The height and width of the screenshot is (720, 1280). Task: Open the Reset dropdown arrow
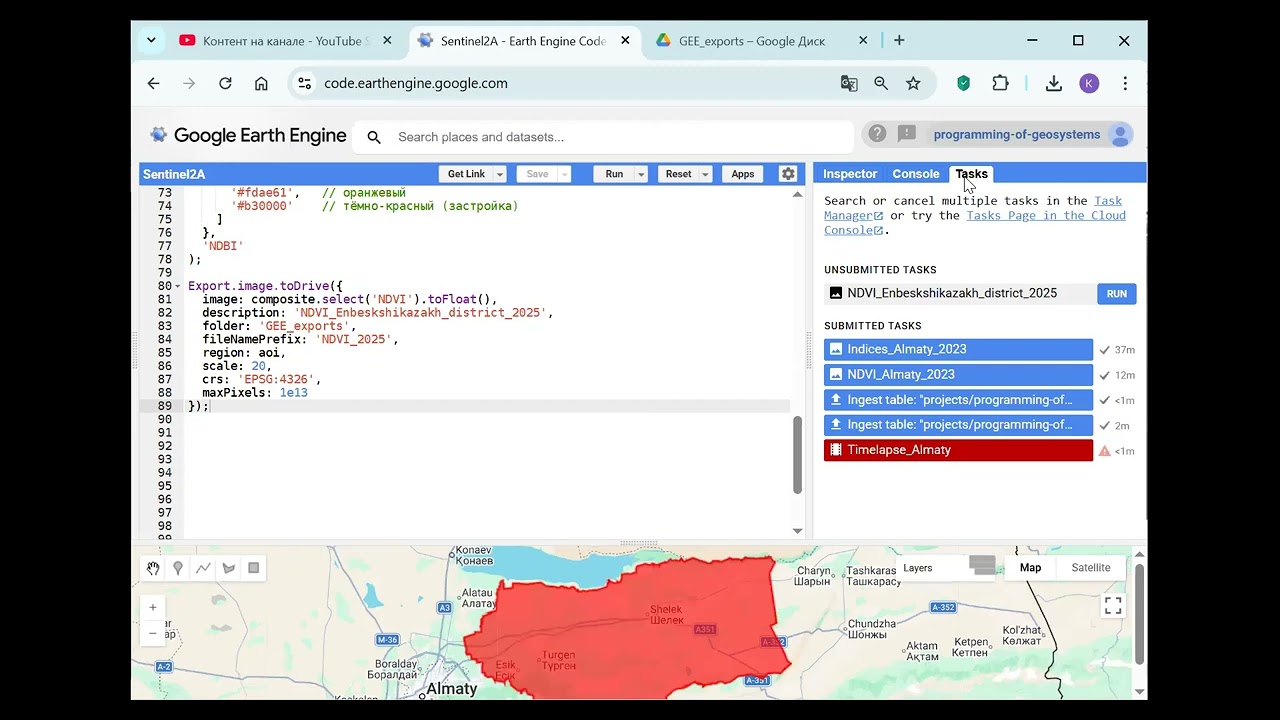pyautogui.click(x=705, y=174)
